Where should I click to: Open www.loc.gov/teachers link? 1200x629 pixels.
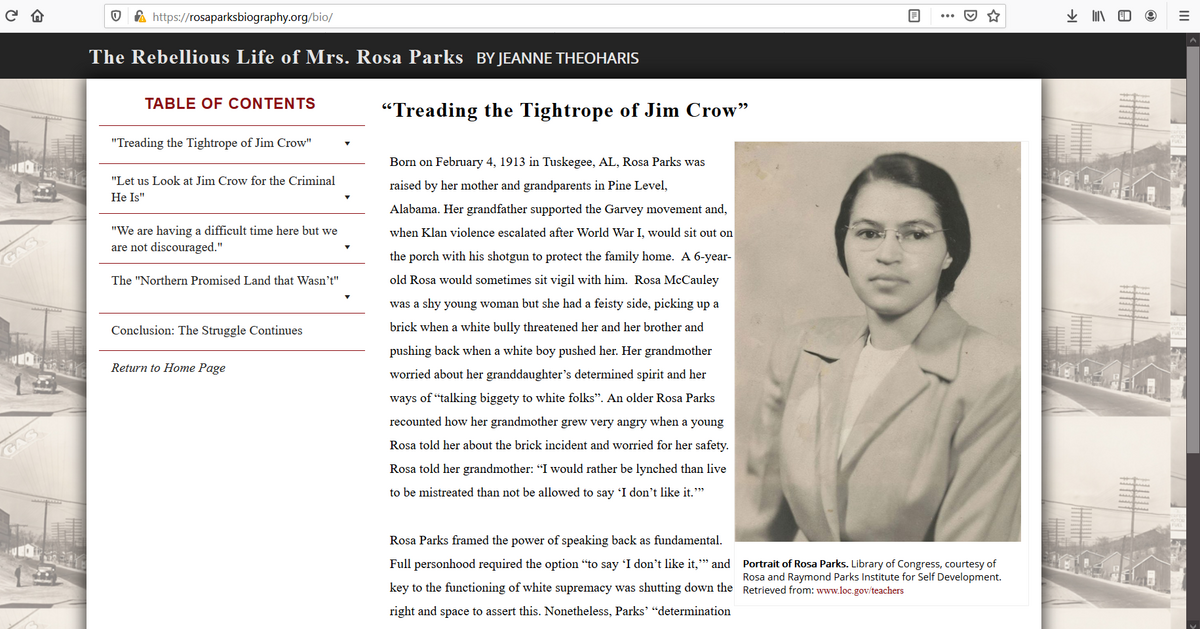(860, 590)
